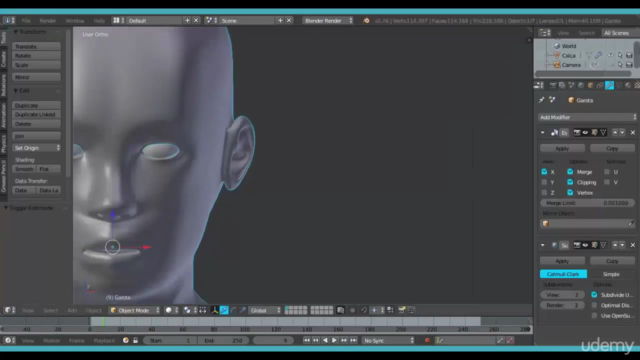Click the Blender logo in the info header
Image resolution: width=640 pixels, height=360 pixels.
(366, 20)
